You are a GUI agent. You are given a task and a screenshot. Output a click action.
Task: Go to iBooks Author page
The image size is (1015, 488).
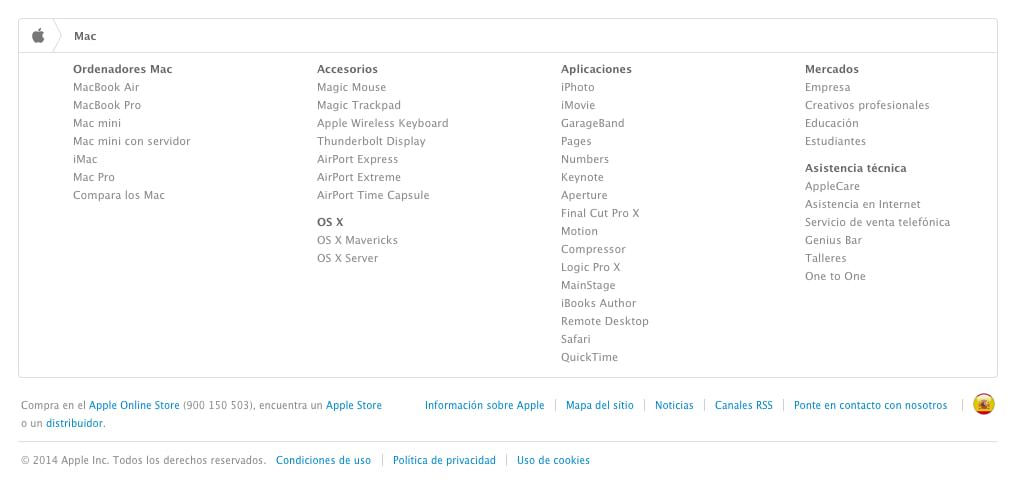tap(598, 303)
